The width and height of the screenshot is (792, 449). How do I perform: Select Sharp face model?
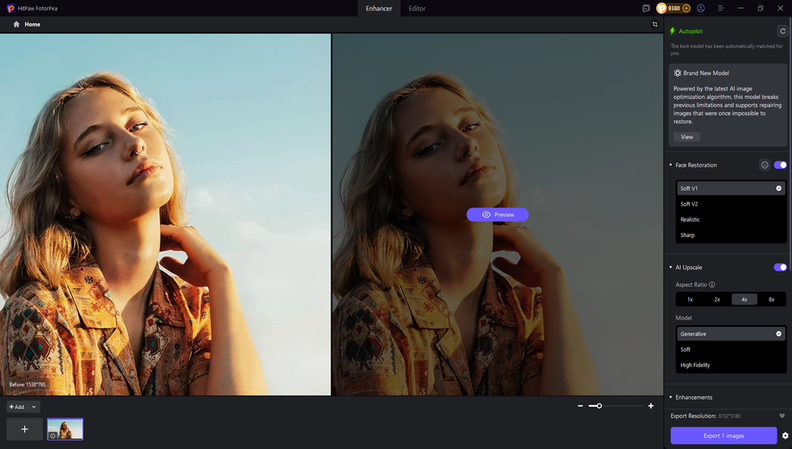point(730,235)
